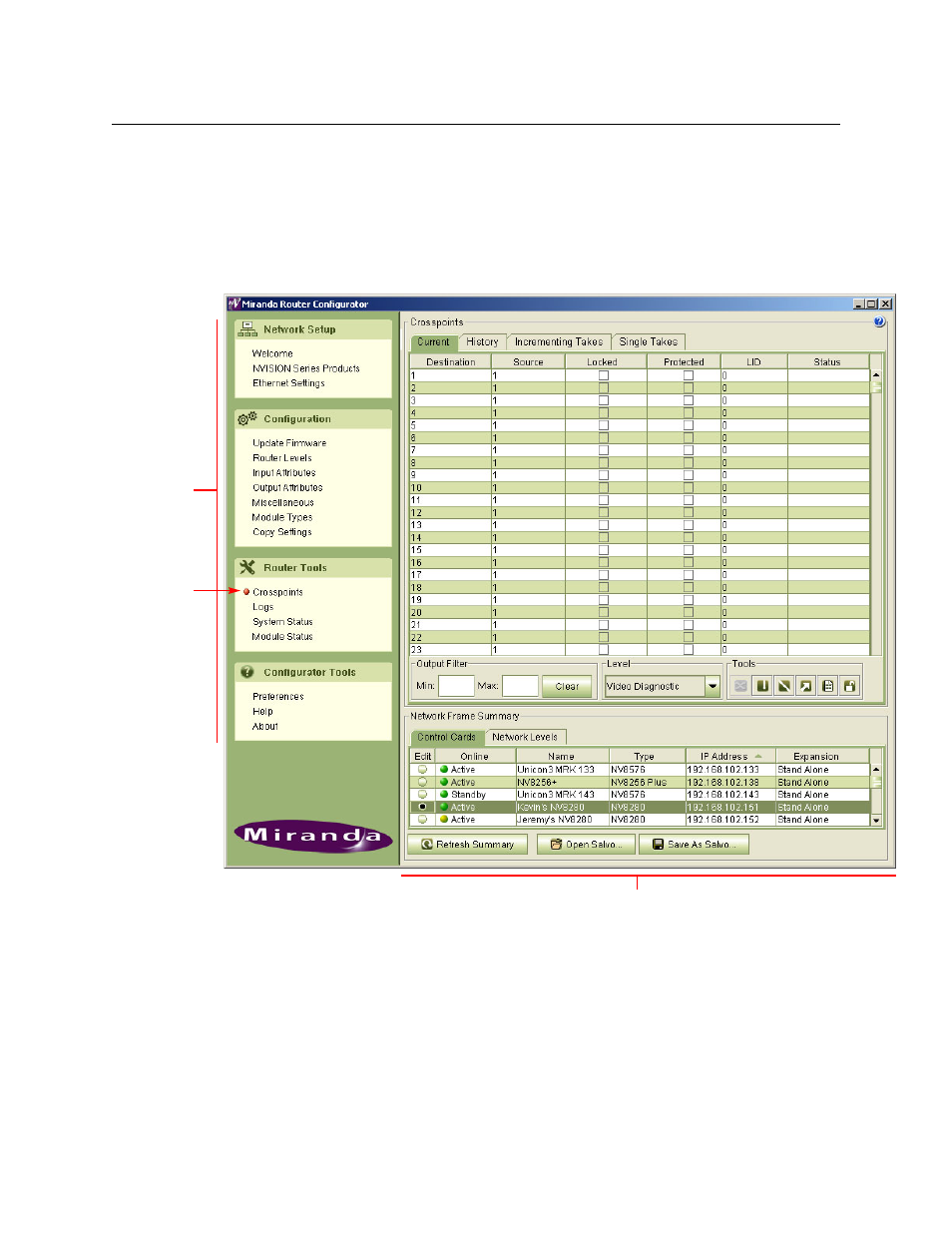Click the second Tools icon with vertical bar
Image resolution: width=952 pixels, height=1233 pixels.
tap(762, 686)
